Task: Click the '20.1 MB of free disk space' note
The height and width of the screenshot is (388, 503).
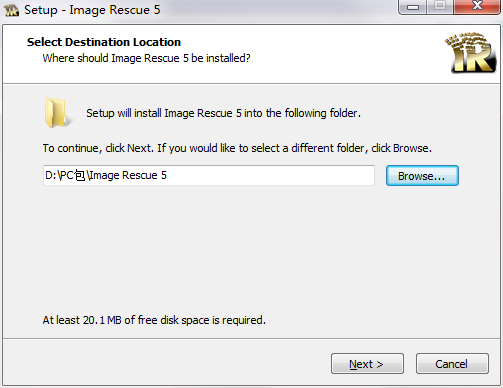Action: 154,320
